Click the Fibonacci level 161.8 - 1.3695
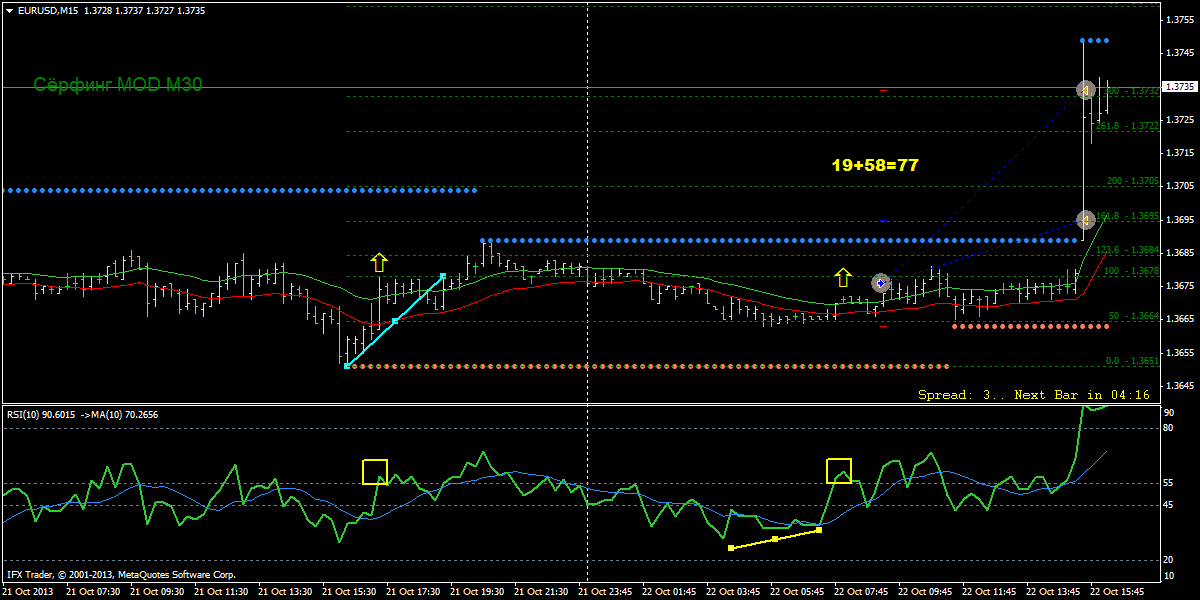1200x600 pixels. [1129, 216]
